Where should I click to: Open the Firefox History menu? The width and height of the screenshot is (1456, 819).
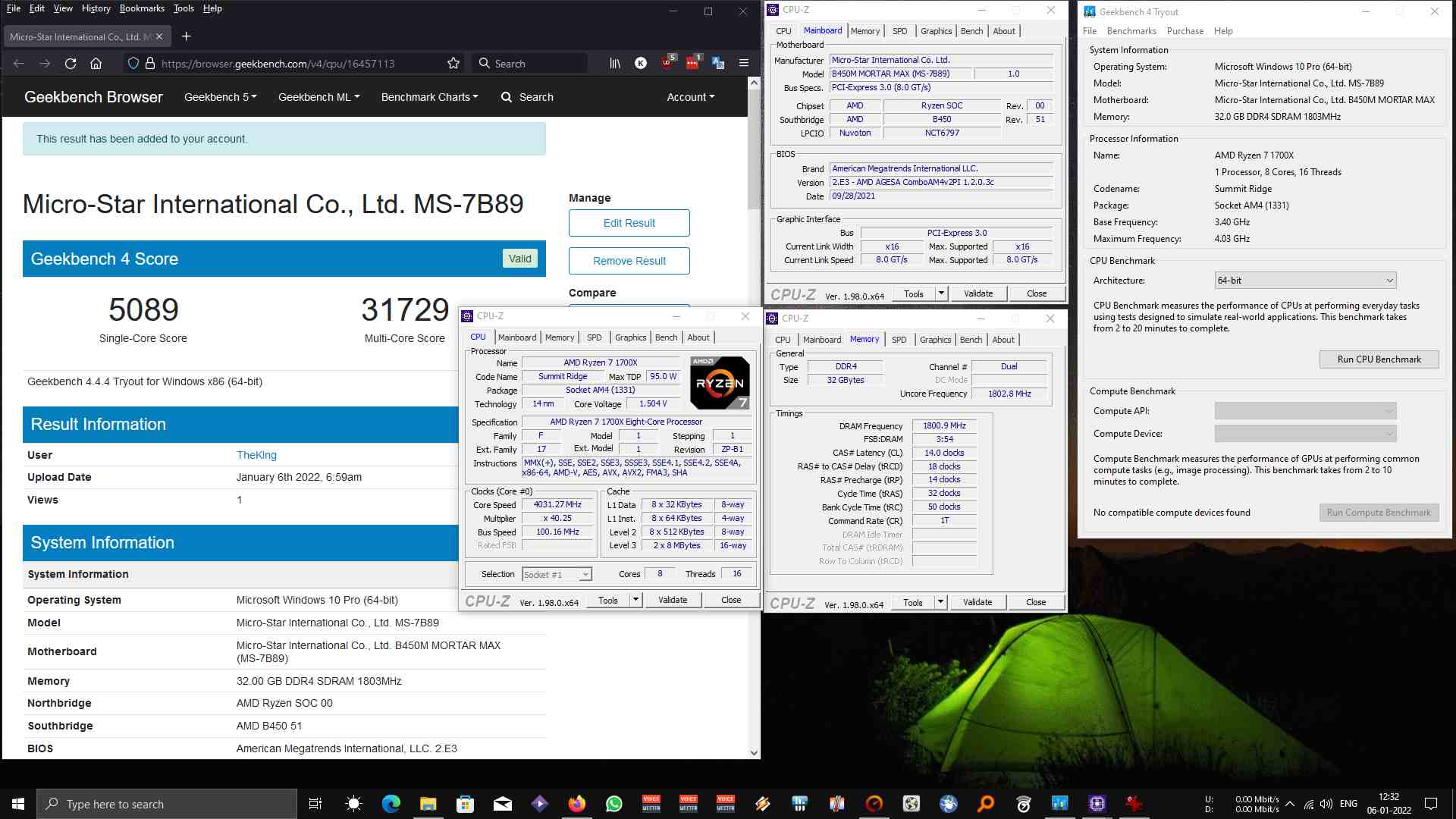coord(96,8)
